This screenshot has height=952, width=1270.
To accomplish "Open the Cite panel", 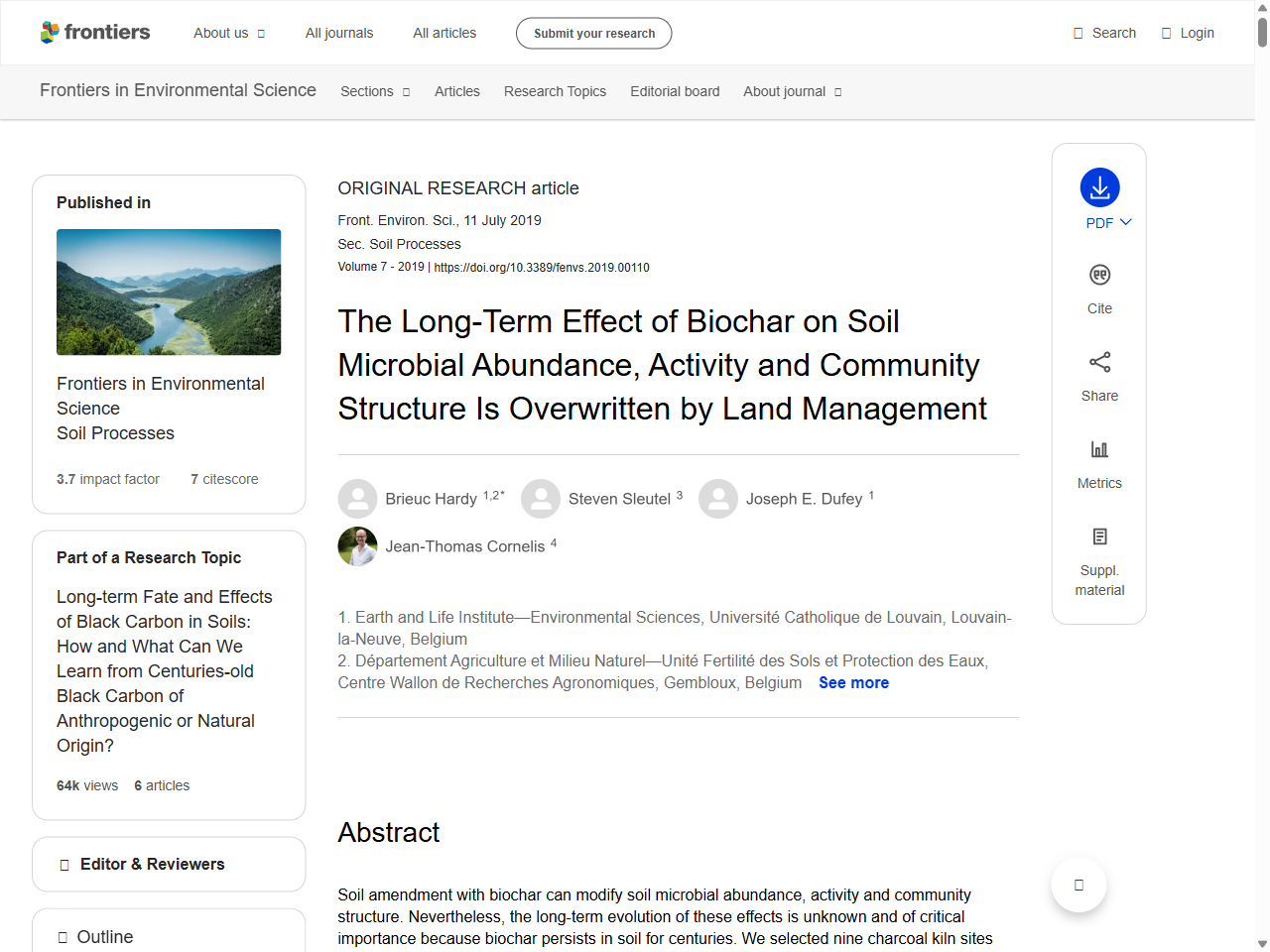I will pyautogui.click(x=1098, y=287).
